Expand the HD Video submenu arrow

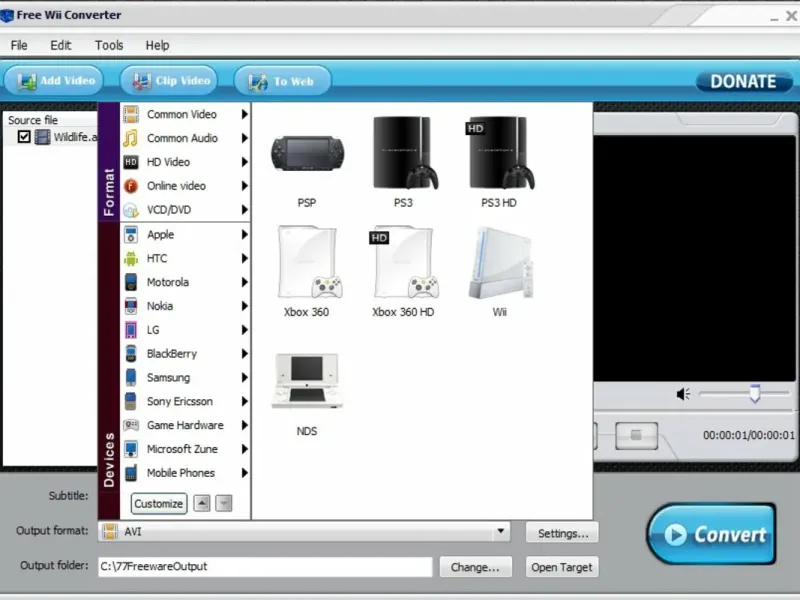tap(244, 162)
